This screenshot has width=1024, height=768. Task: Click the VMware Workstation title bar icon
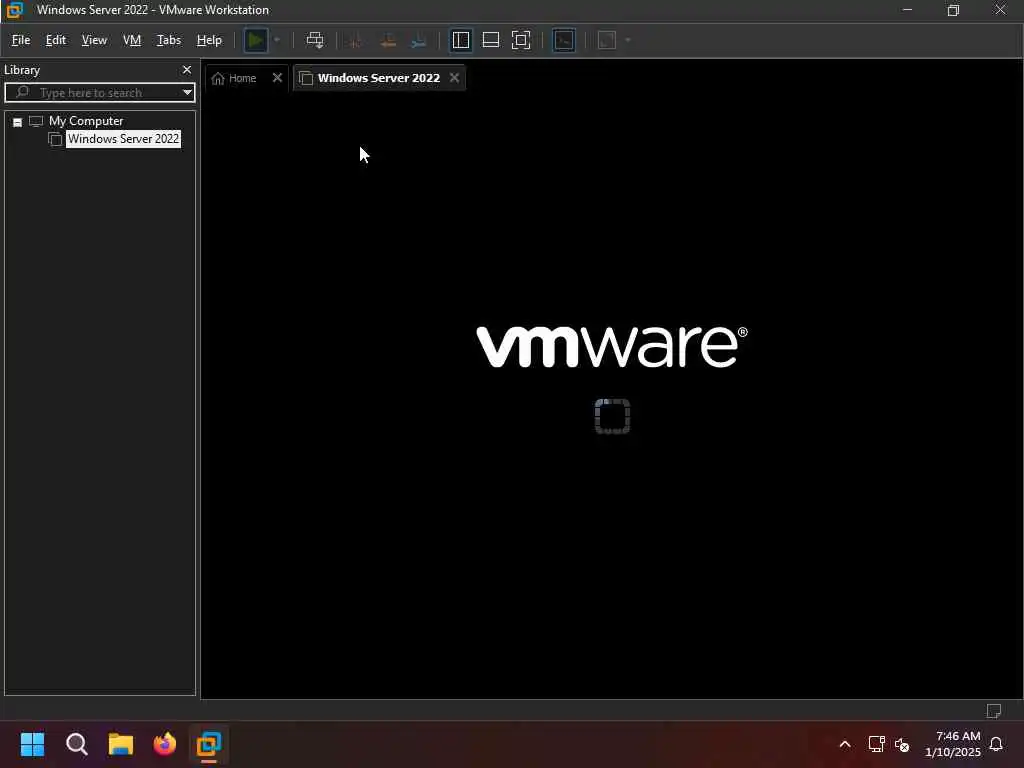point(14,10)
